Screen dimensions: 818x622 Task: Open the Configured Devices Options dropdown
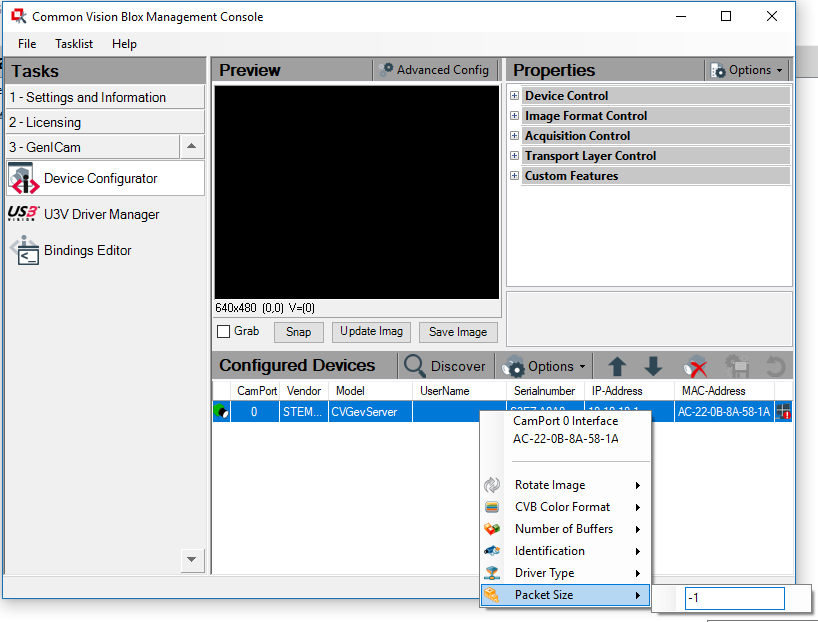(545, 366)
